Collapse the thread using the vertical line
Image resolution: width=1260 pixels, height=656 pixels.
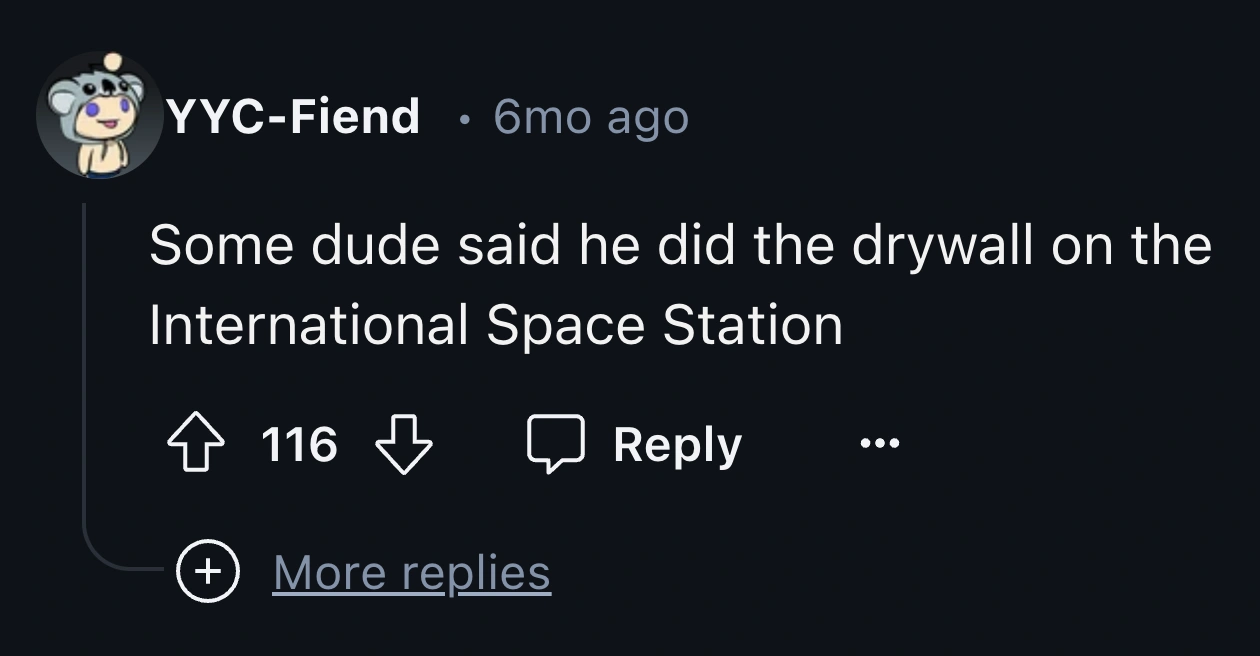click(85, 380)
